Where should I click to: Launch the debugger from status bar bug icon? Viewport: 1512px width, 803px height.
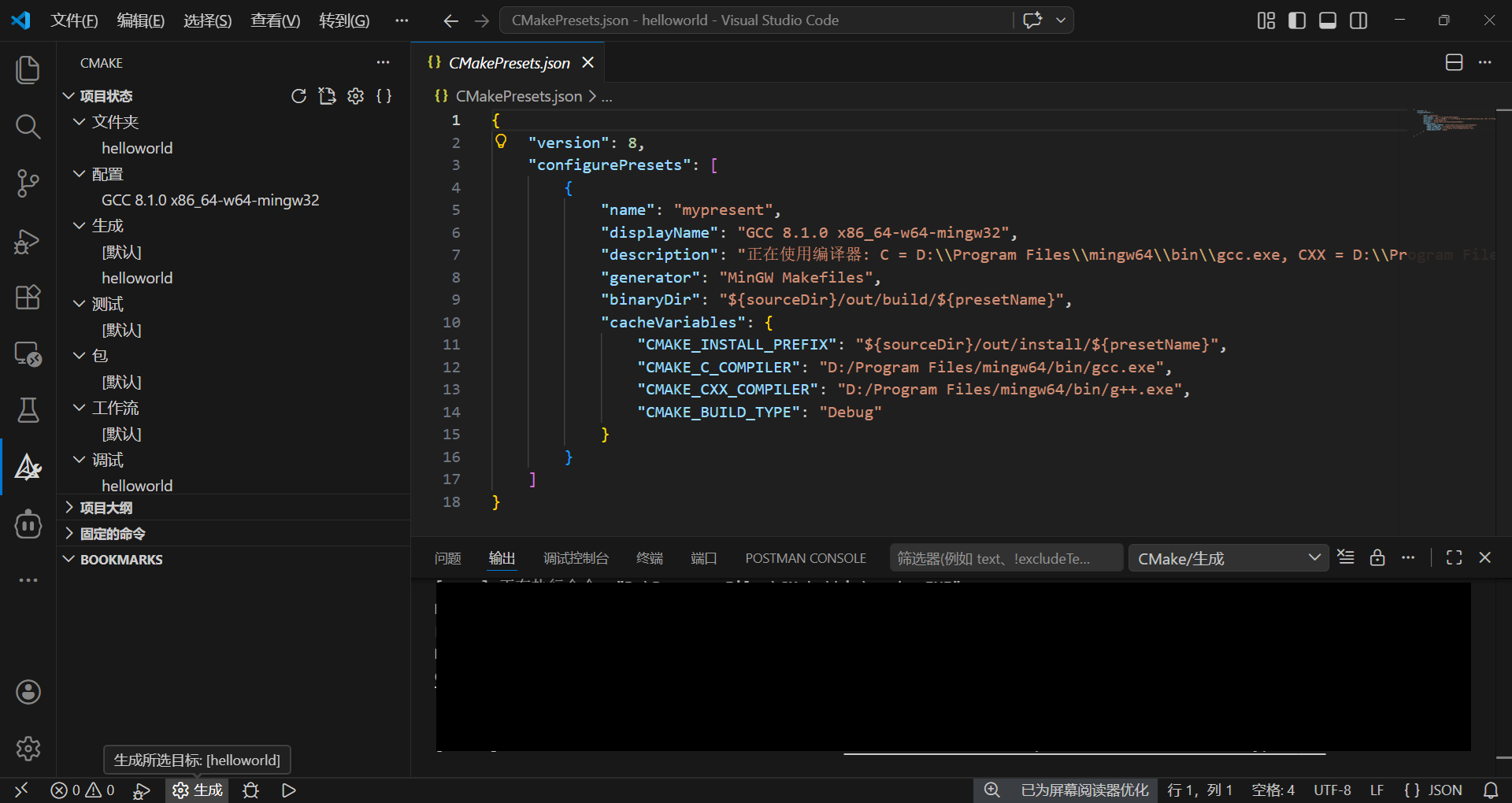coord(250,790)
